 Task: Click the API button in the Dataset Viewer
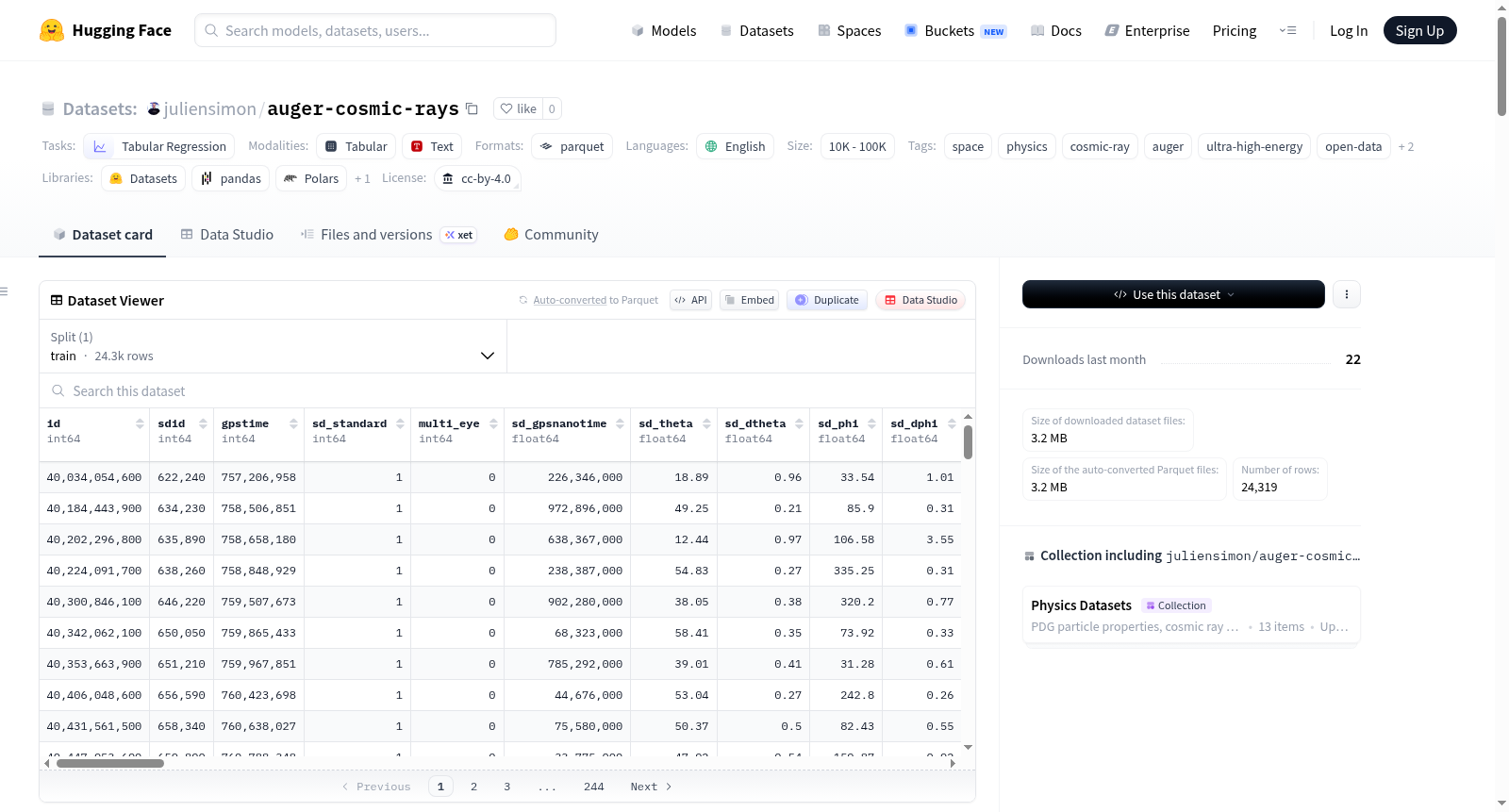pyautogui.click(x=690, y=300)
